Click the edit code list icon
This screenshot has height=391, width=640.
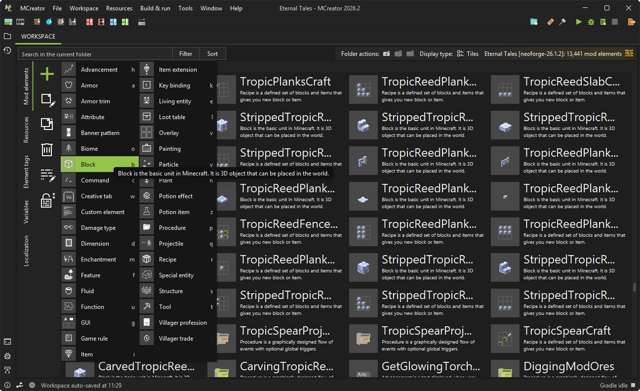(x=47, y=175)
